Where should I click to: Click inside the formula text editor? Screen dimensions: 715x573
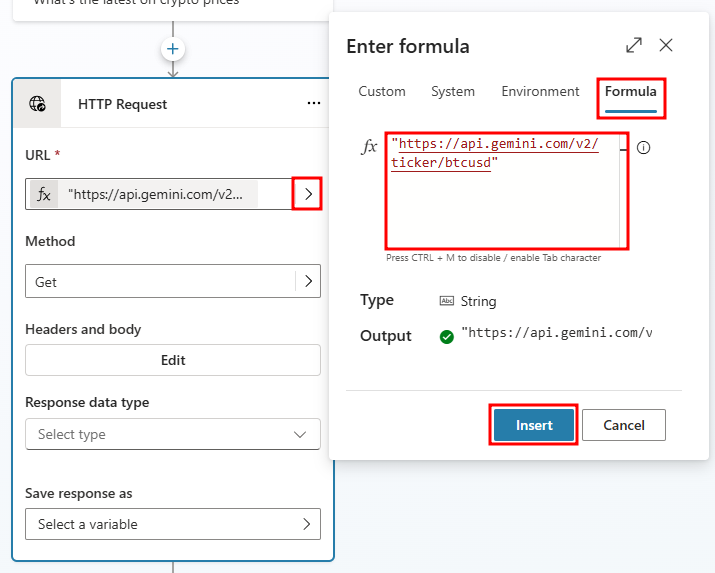click(505, 191)
